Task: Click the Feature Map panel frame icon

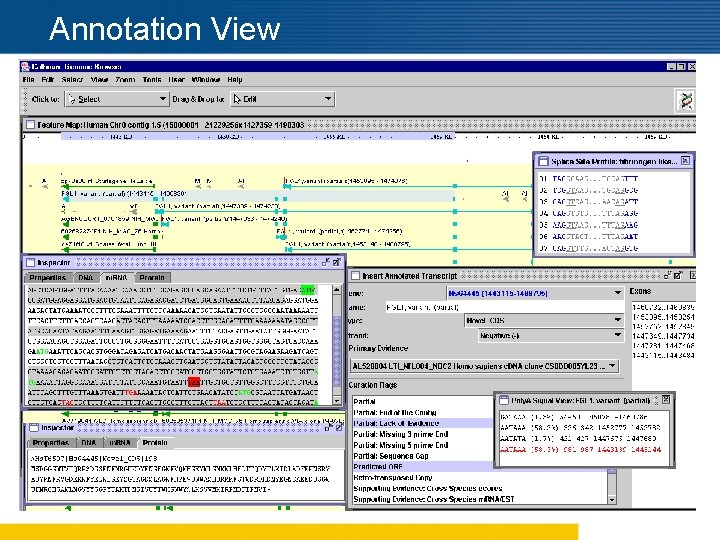Action: [30, 124]
